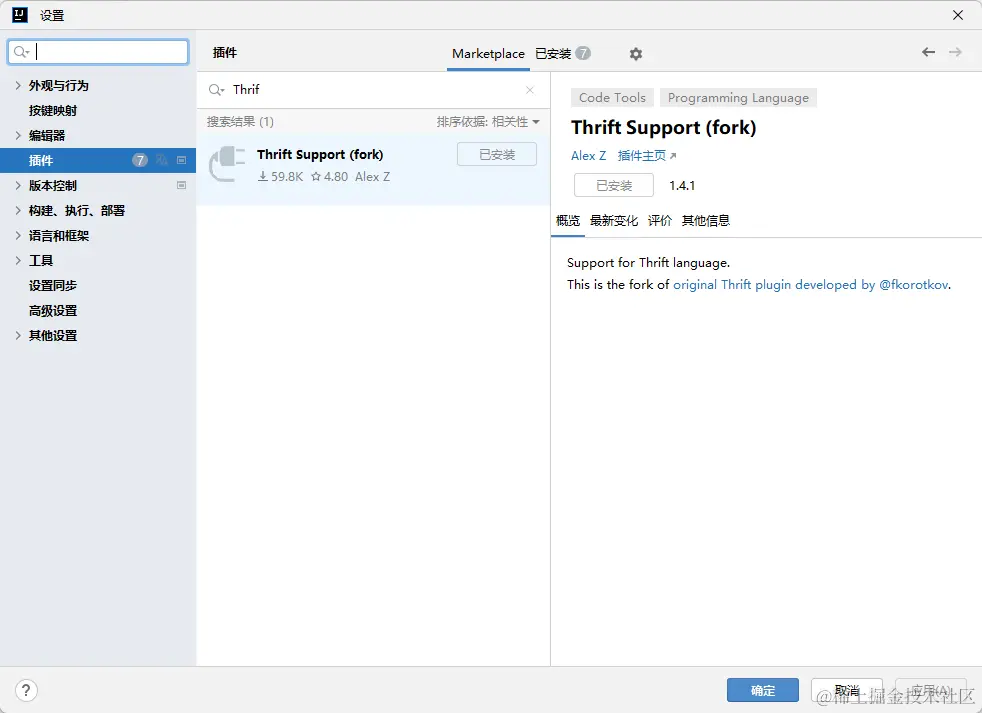Viewport: 982px width, 713px height.
Task: Click the 搜索结果 (1) label
Action: point(240,122)
